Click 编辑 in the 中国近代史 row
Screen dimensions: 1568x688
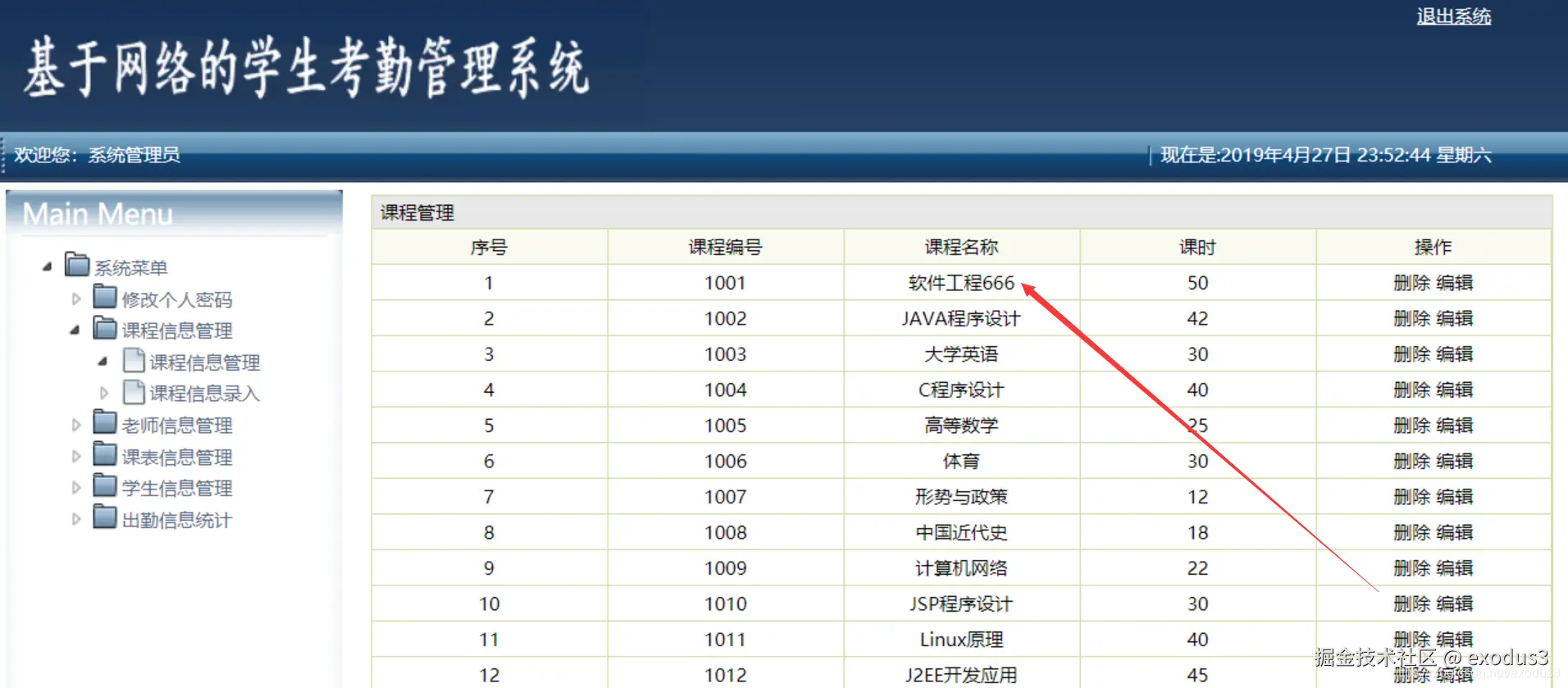pos(1455,532)
